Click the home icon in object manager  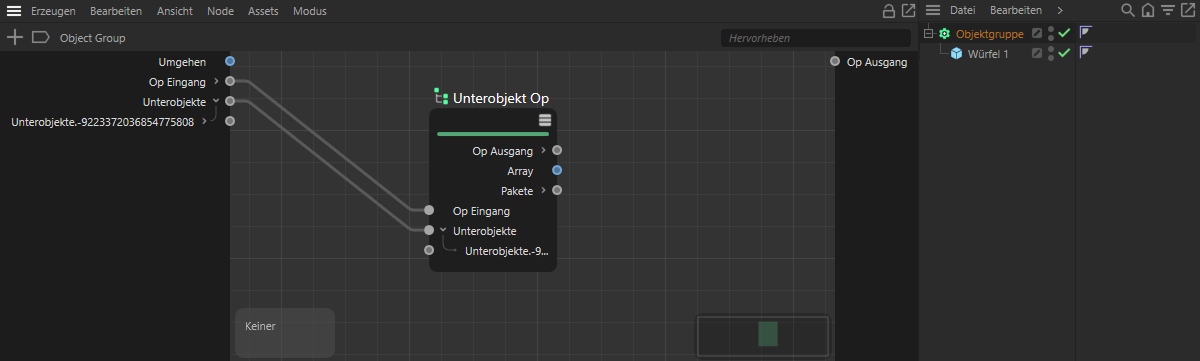point(1148,10)
